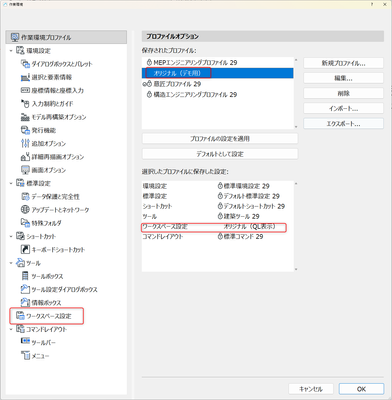392x400 pixels.
Task: Open 画面オプション settings page
Action: (43, 170)
